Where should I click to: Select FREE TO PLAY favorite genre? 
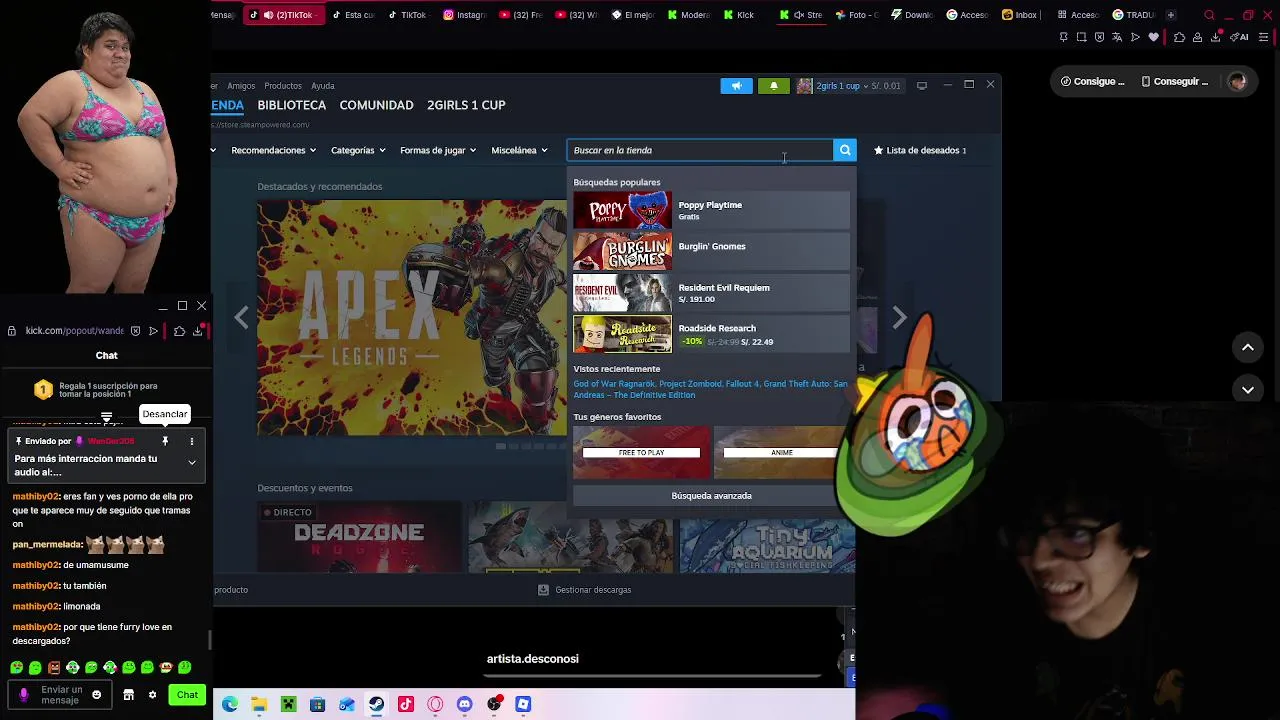(x=641, y=453)
